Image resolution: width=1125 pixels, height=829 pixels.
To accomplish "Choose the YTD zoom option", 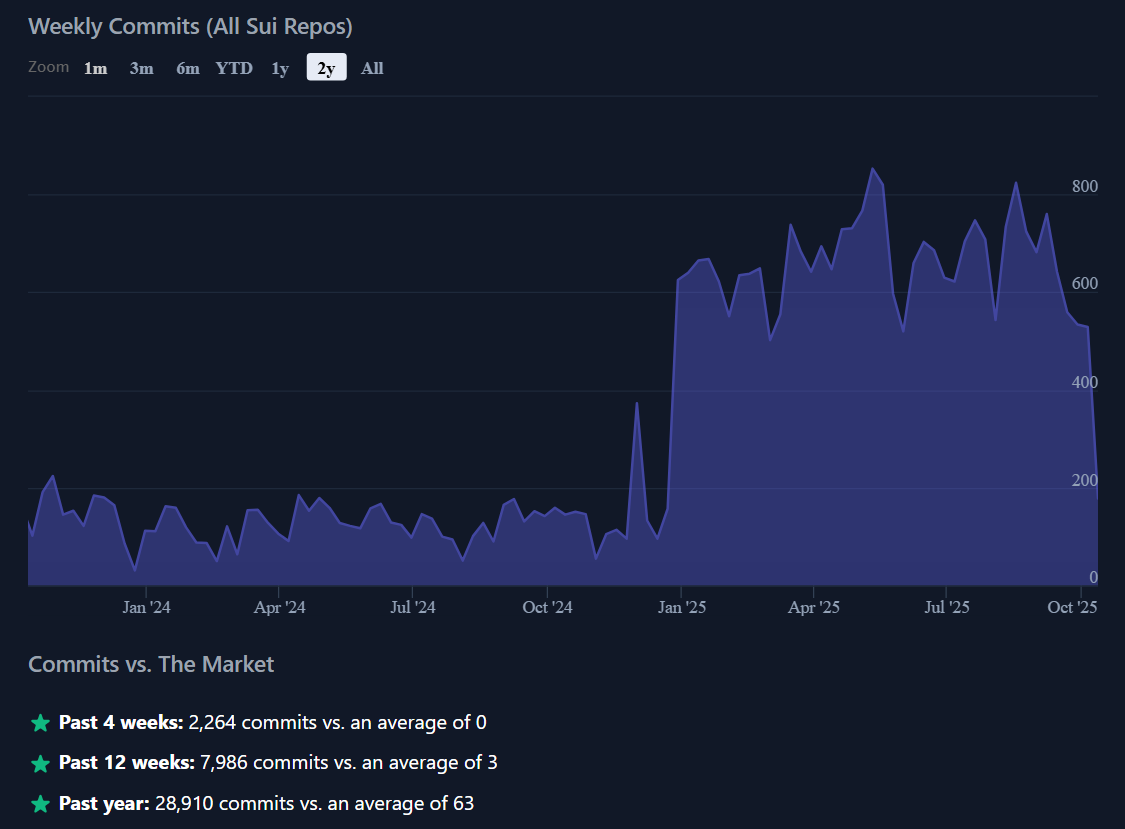I will 234,68.
